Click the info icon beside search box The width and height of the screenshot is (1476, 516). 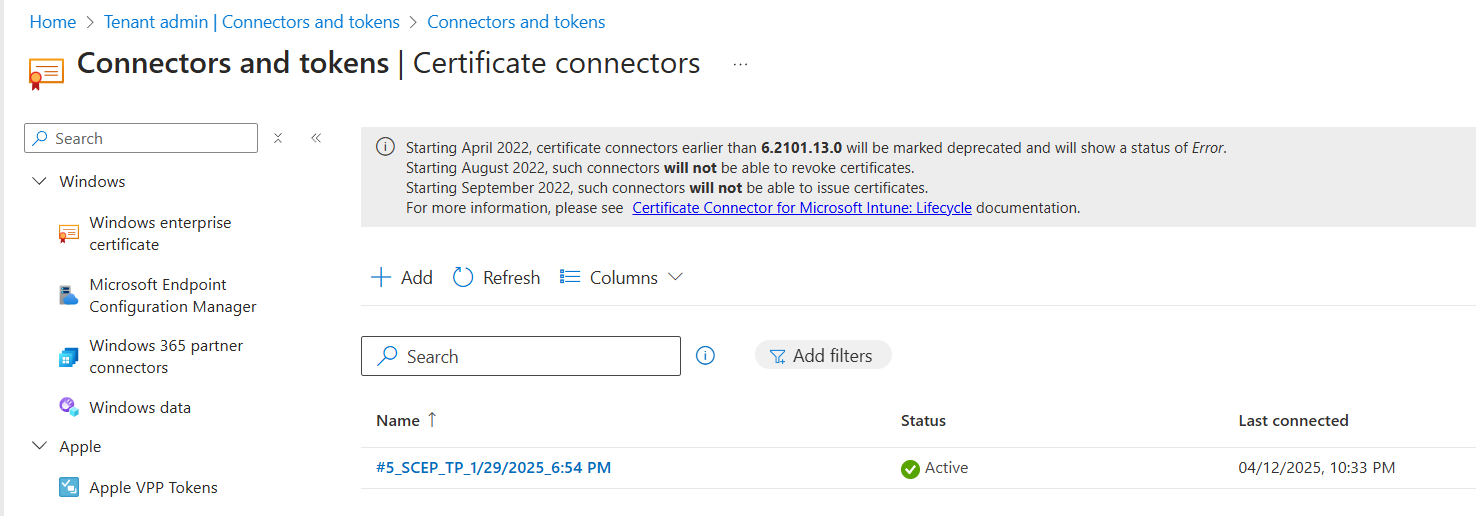tap(705, 356)
